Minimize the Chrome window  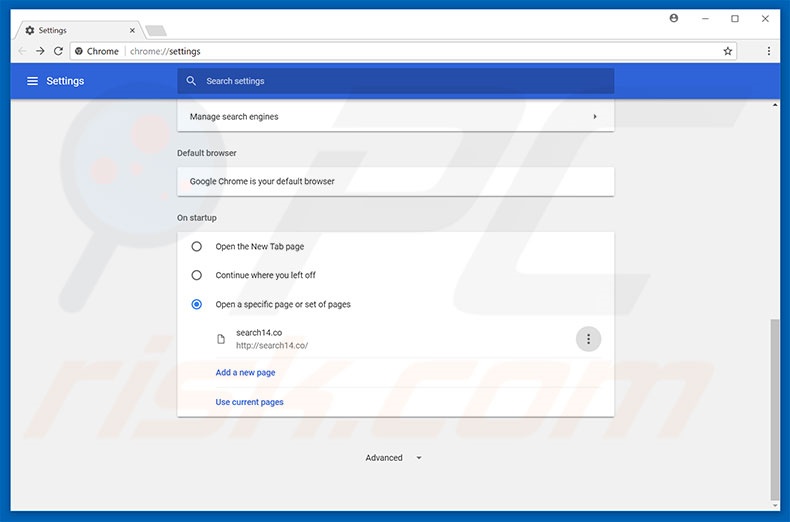pyautogui.click(x=705, y=19)
